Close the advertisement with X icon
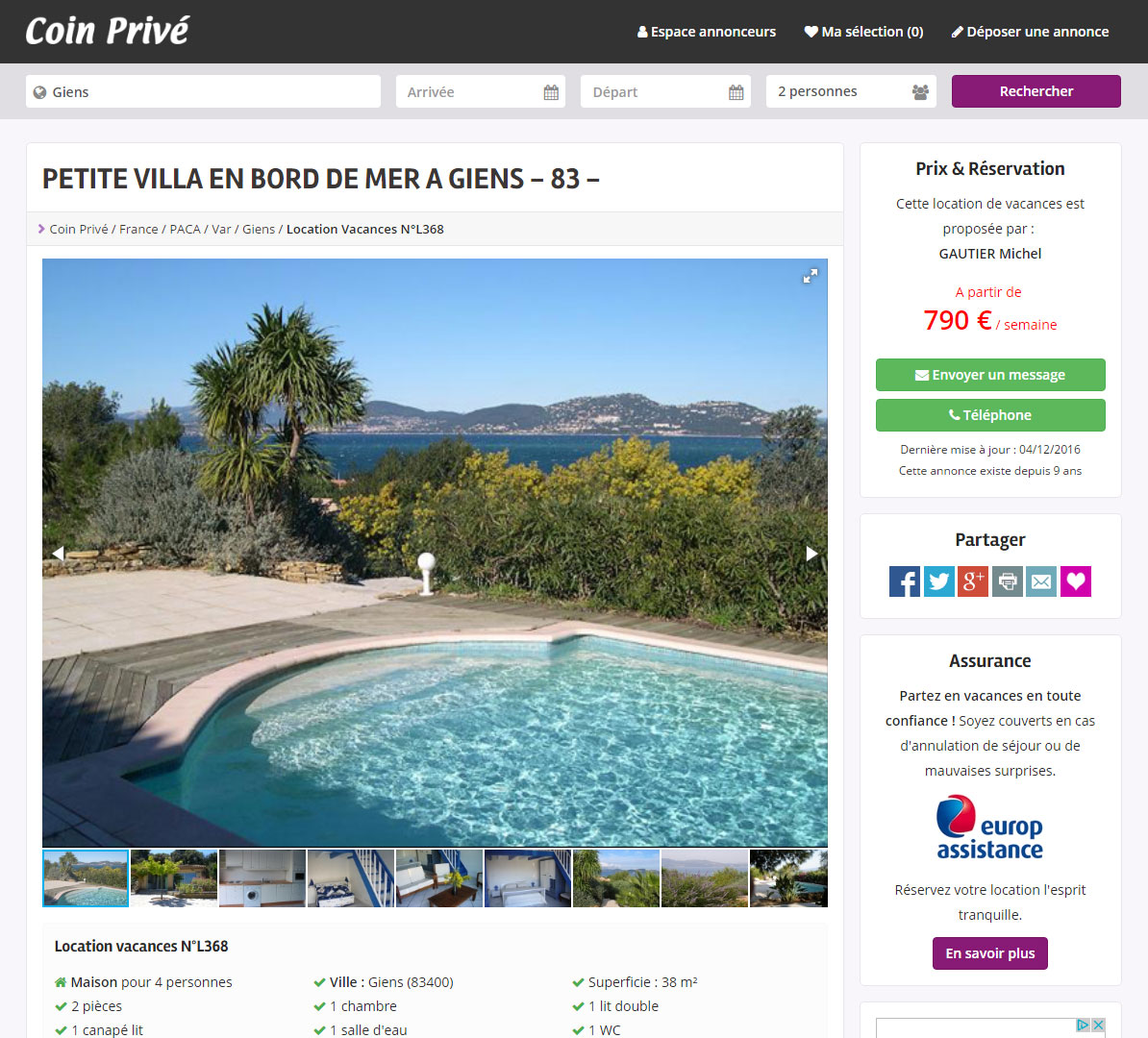This screenshot has width=1148, height=1038. 1098,1025
